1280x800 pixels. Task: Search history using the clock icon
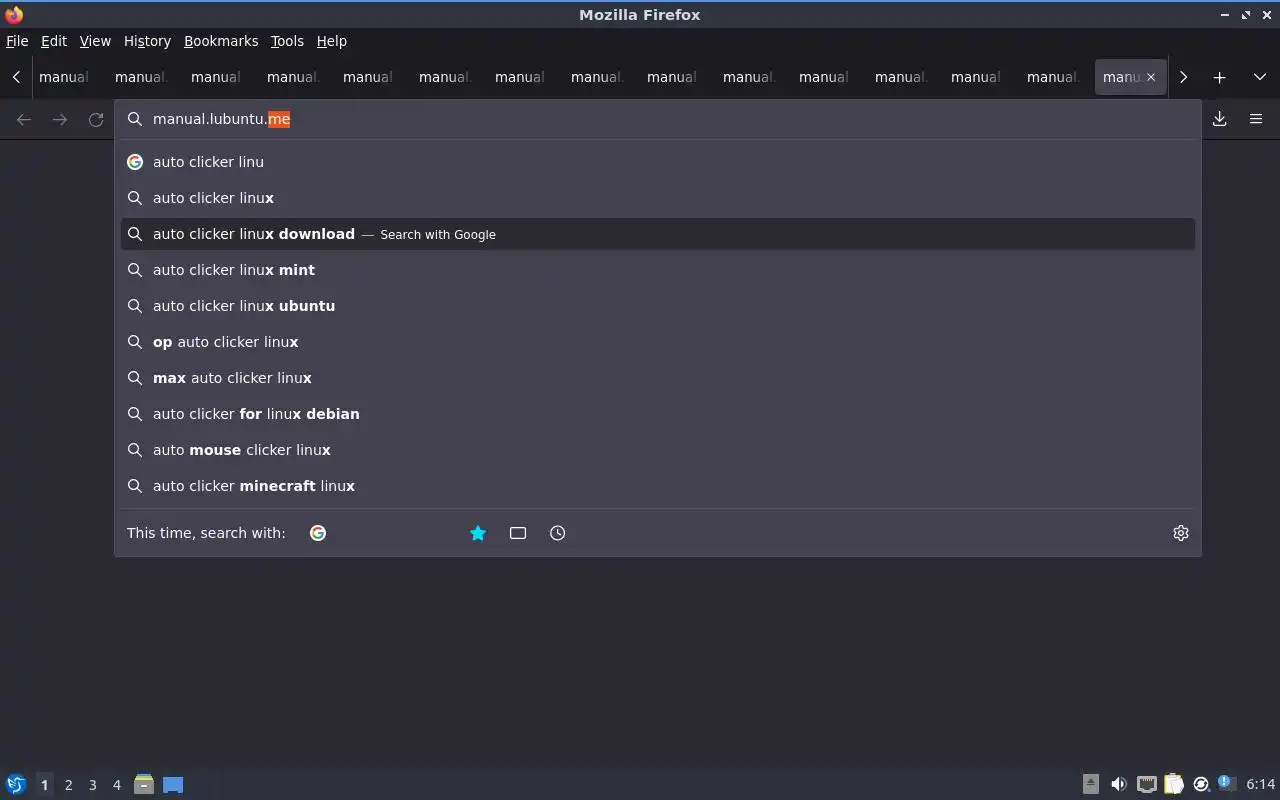(558, 533)
